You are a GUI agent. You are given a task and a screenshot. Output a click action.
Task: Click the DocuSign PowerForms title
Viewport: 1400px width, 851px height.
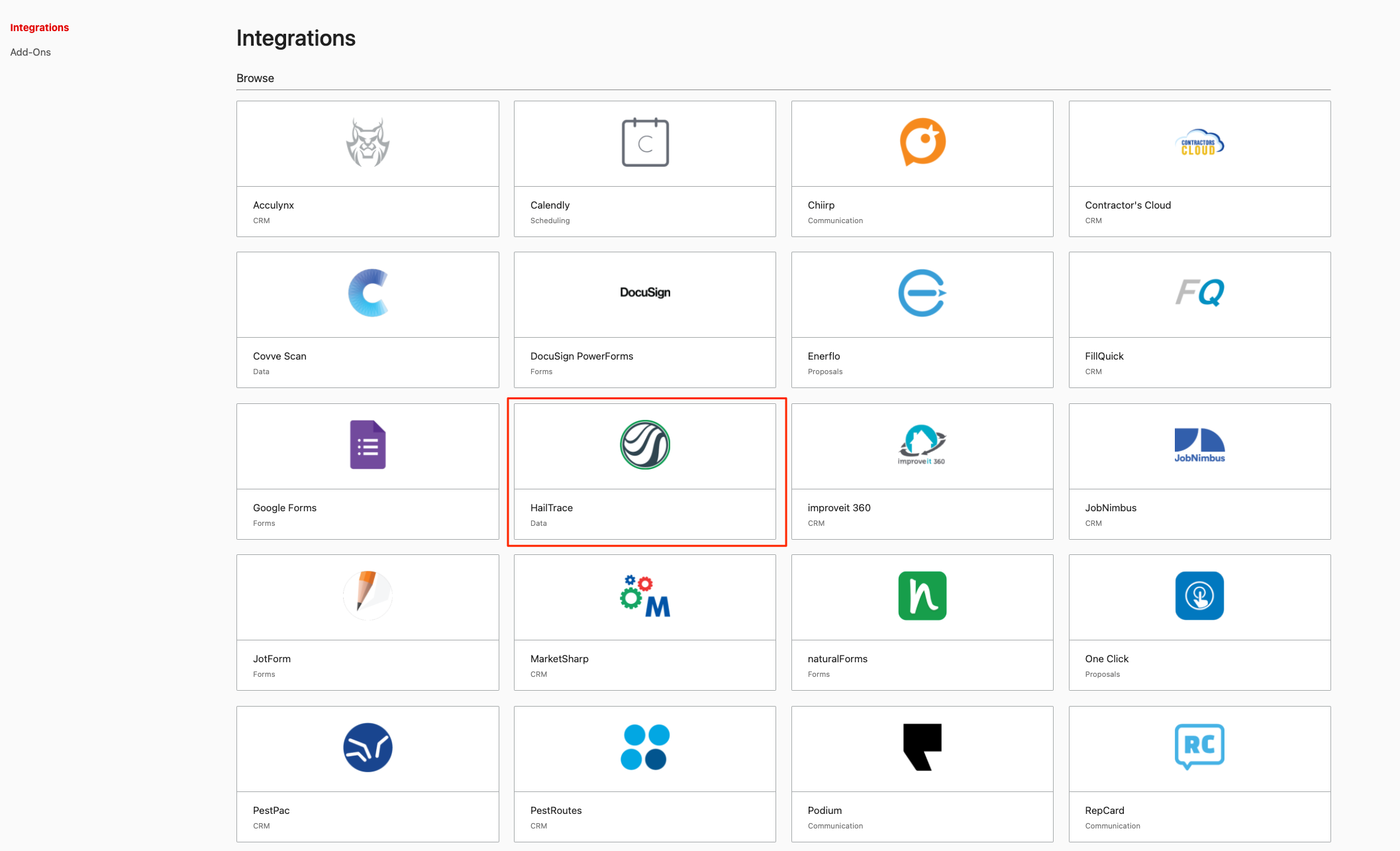(581, 356)
